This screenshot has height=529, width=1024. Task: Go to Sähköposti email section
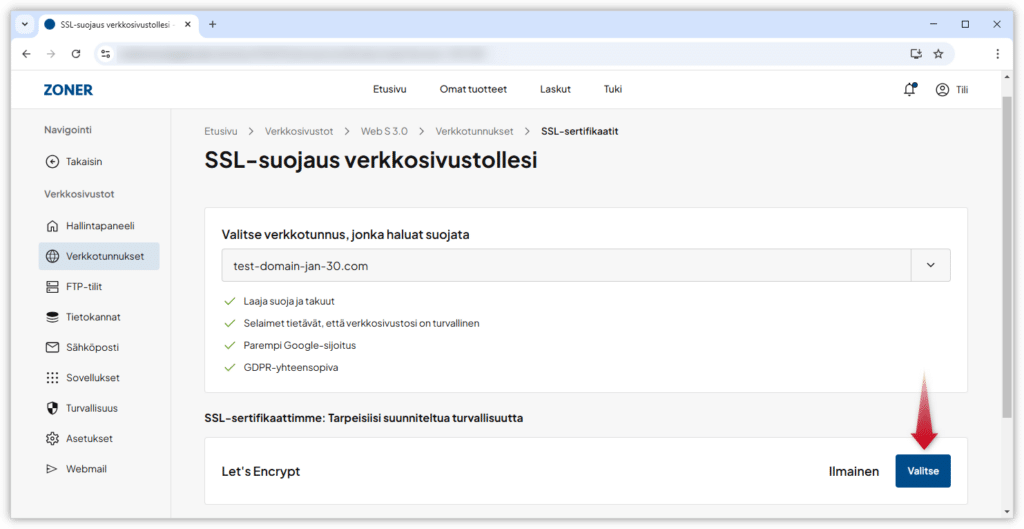point(91,347)
